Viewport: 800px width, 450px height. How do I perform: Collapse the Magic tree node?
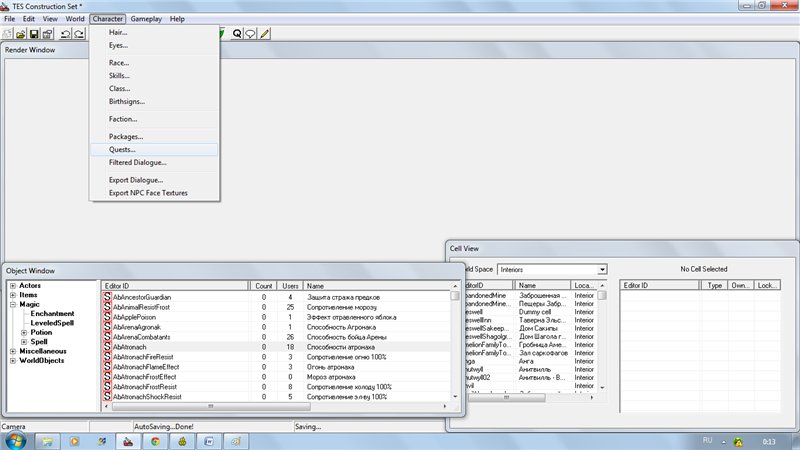coord(13,305)
